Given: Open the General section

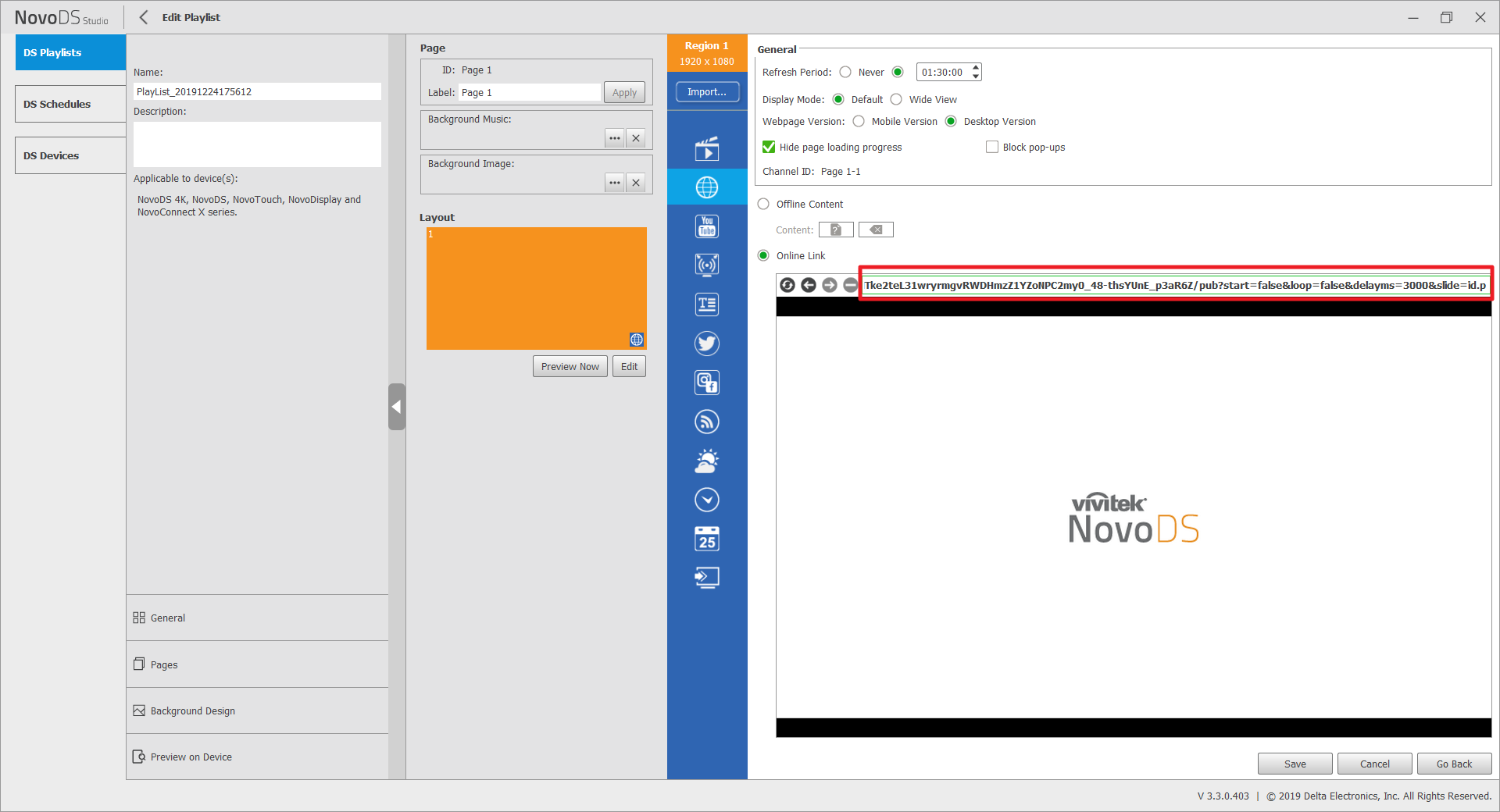Looking at the screenshot, I should (x=257, y=618).
